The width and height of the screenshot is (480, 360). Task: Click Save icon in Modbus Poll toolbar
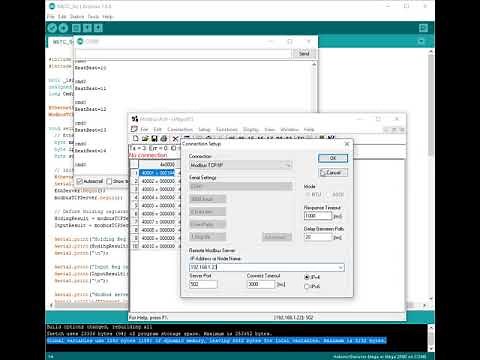(x=154, y=138)
